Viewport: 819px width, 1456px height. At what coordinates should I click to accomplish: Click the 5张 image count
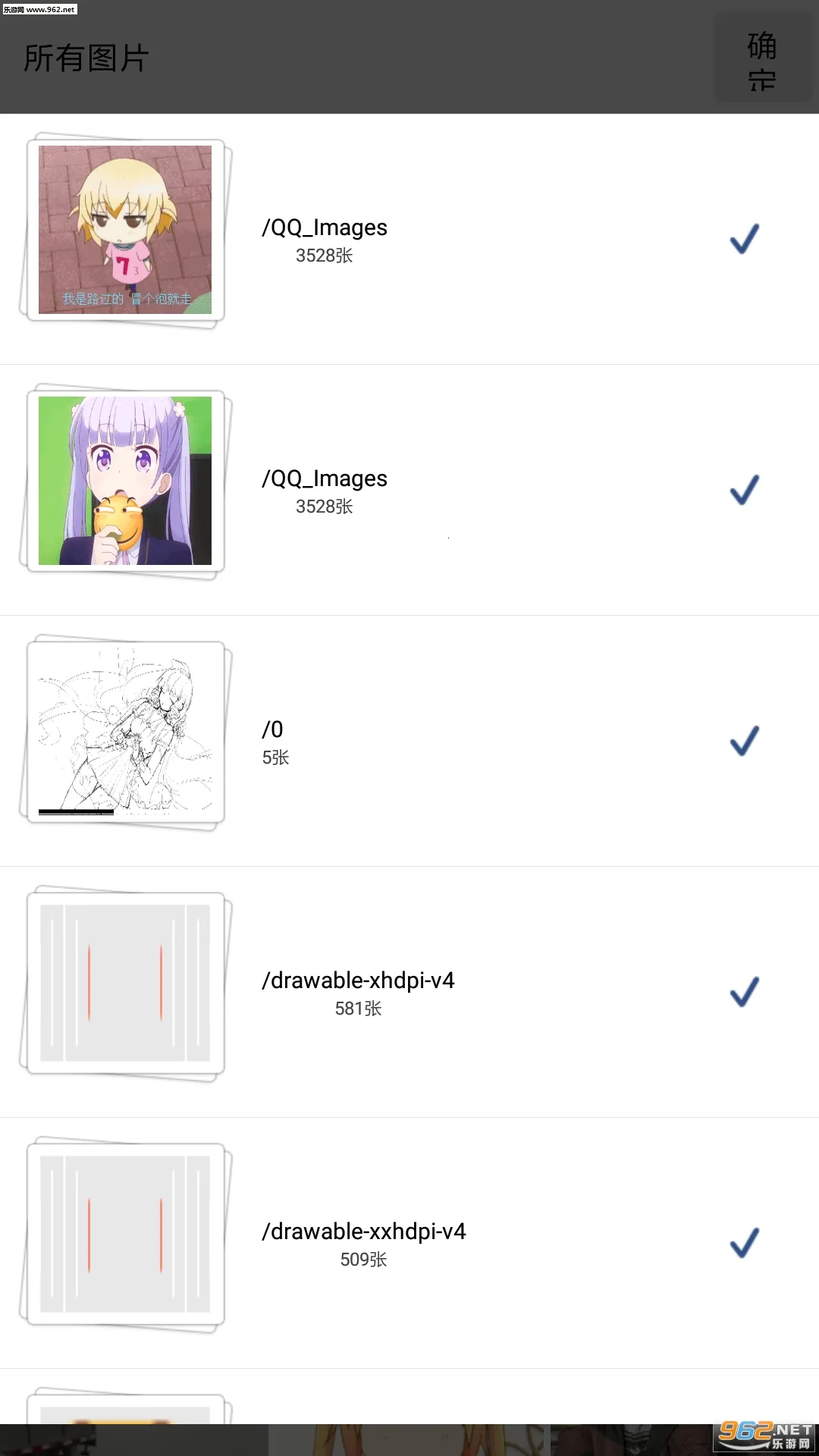(x=275, y=758)
